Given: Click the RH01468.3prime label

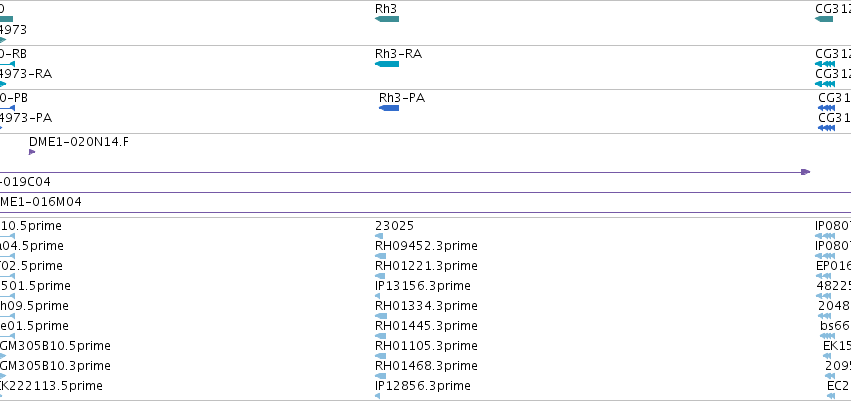Looking at the screenshot, I should pyautogui.click(x=426, y=366).
